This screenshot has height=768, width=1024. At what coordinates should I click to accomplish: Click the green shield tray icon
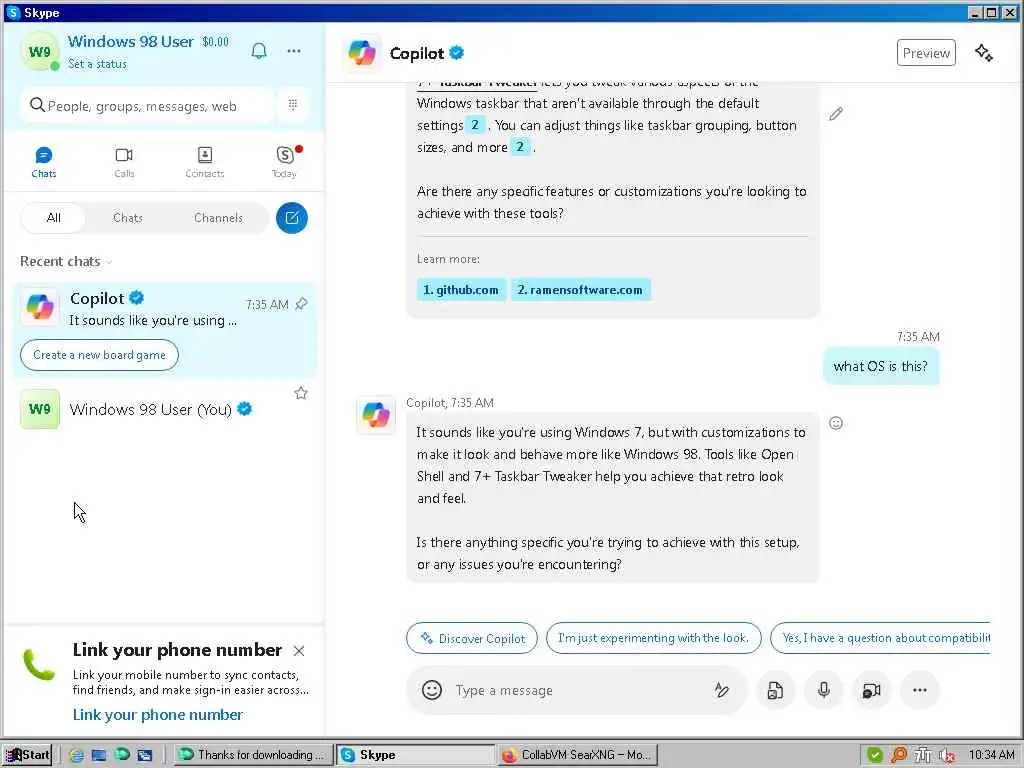874,755
